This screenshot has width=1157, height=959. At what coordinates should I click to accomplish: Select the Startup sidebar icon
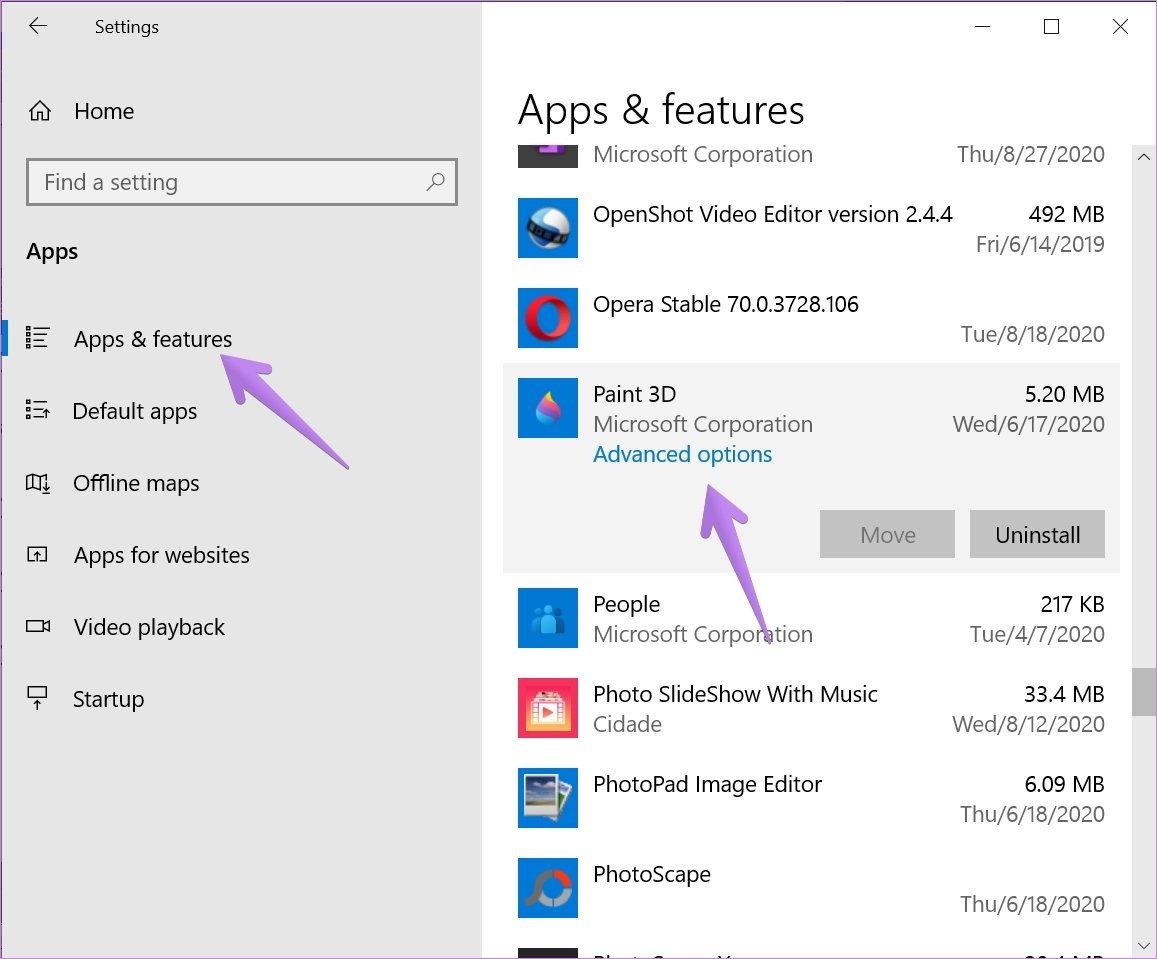tap(39, 699)
